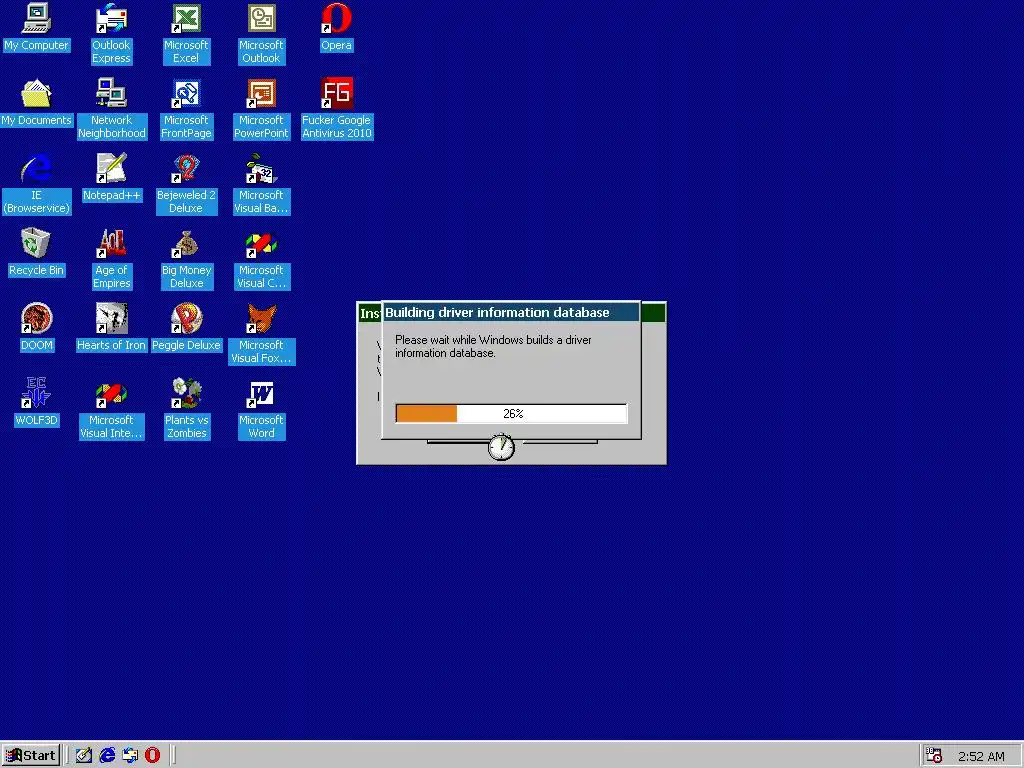Click the Big Money Deluxe icon
Image resolution: width=1024 pixels, height=768 pixels.
coord(186,259)
